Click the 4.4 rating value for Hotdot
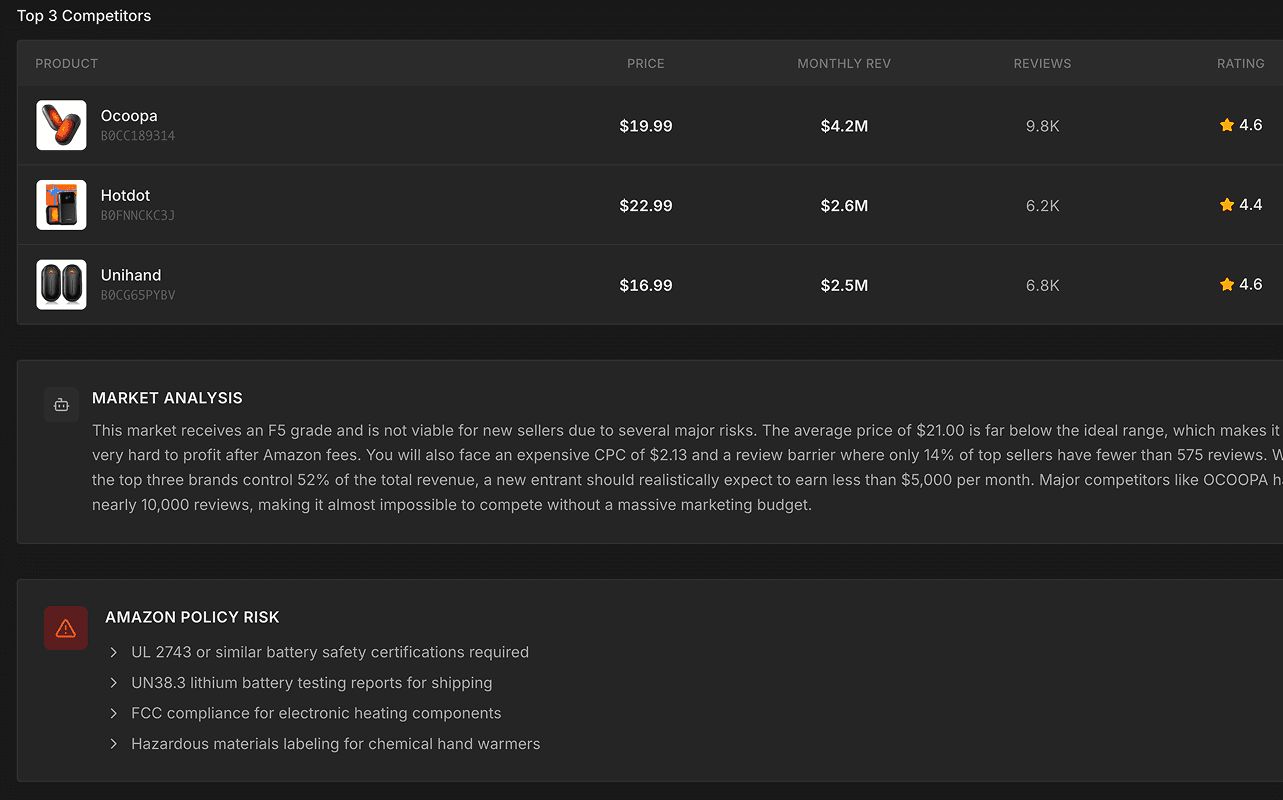 coord(1251,205)
